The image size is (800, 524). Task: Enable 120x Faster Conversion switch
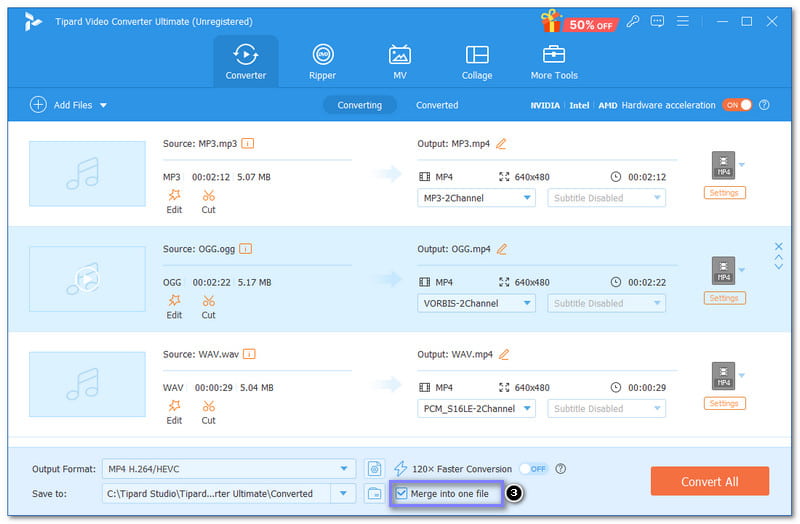pos(533,468)
